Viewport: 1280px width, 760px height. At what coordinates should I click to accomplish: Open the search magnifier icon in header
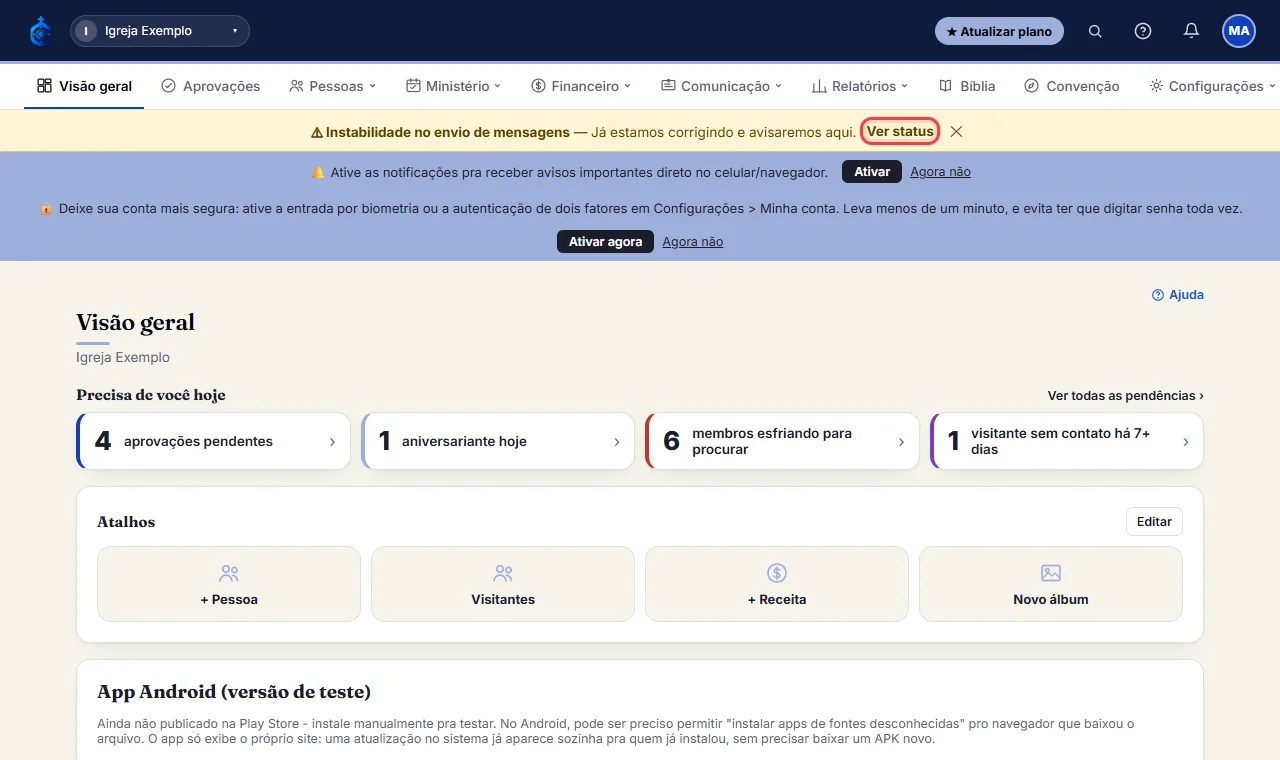[x=1095, y=31]
